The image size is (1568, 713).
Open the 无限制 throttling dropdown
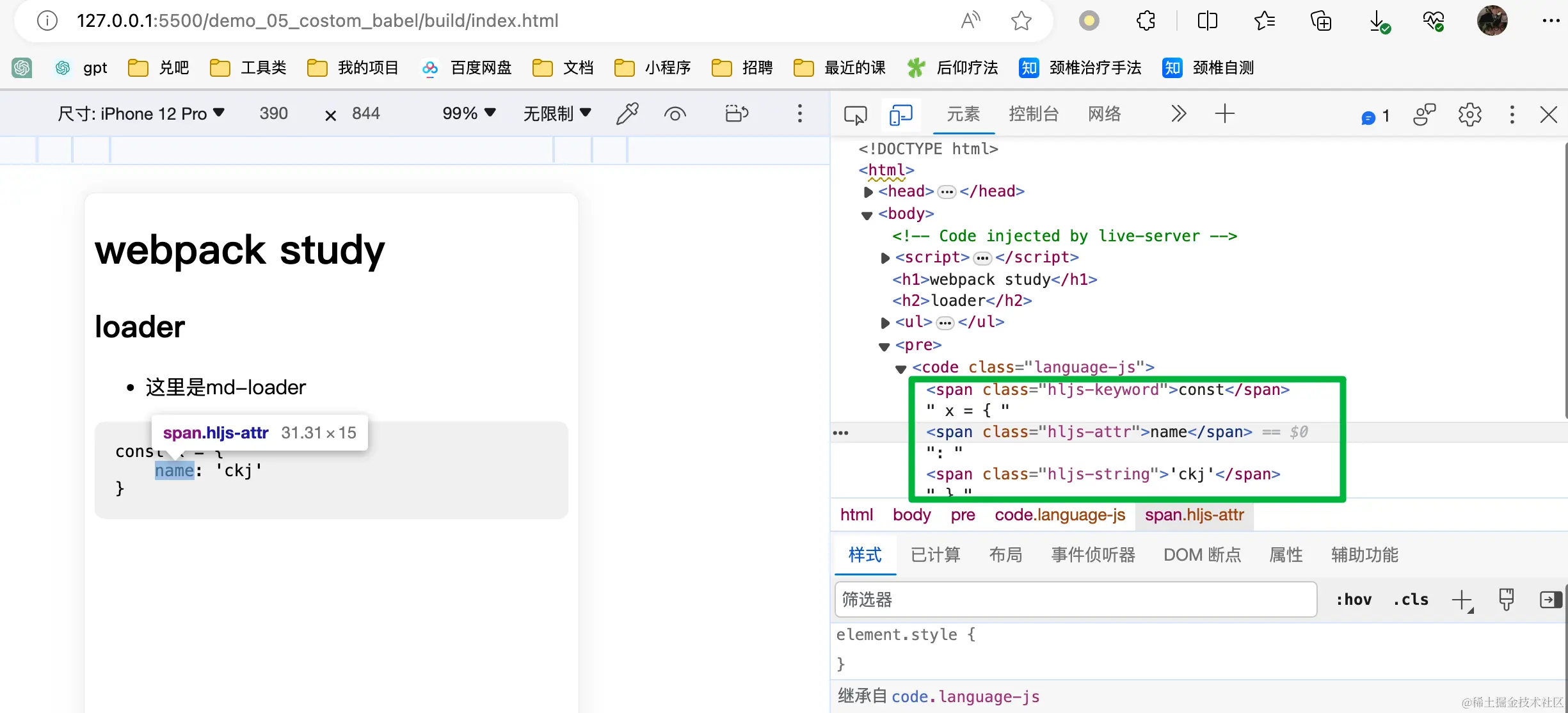coord(557,114)
